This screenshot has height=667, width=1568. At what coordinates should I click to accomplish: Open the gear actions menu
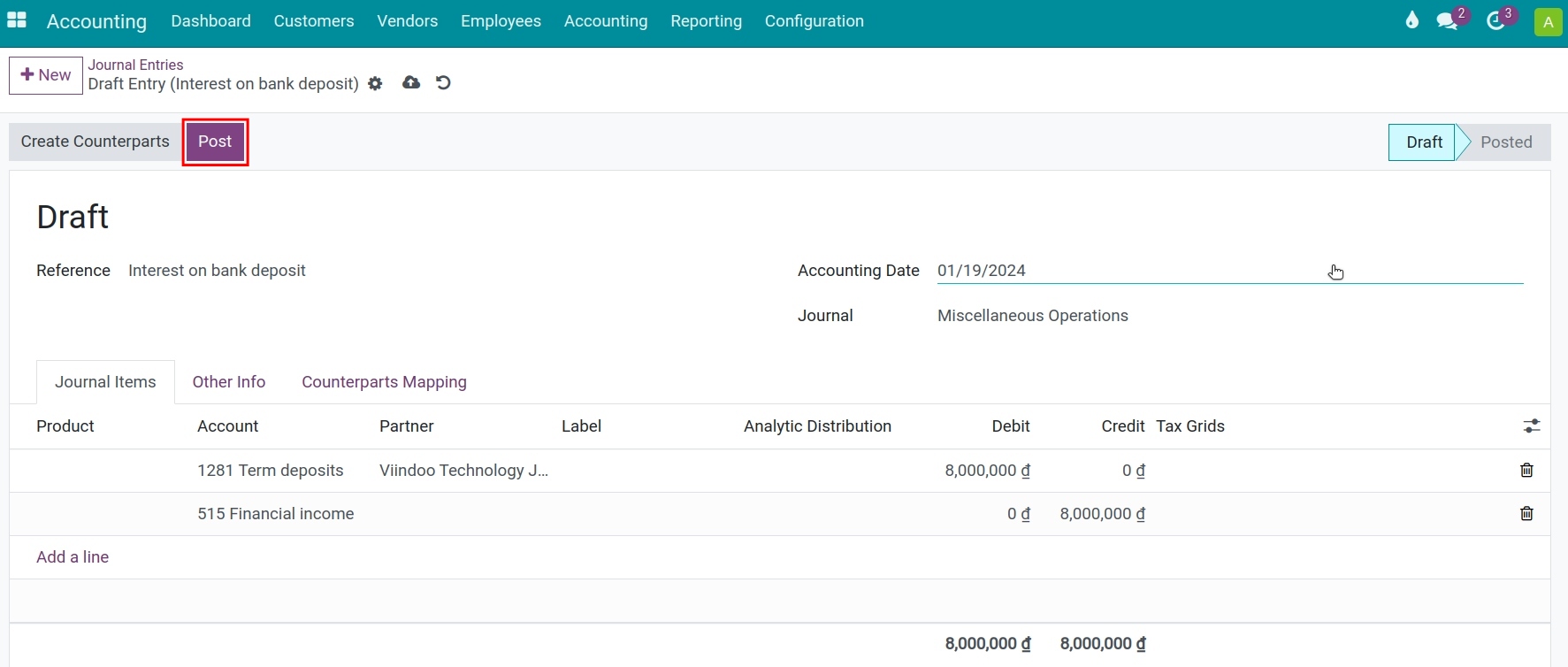point(375,83)
